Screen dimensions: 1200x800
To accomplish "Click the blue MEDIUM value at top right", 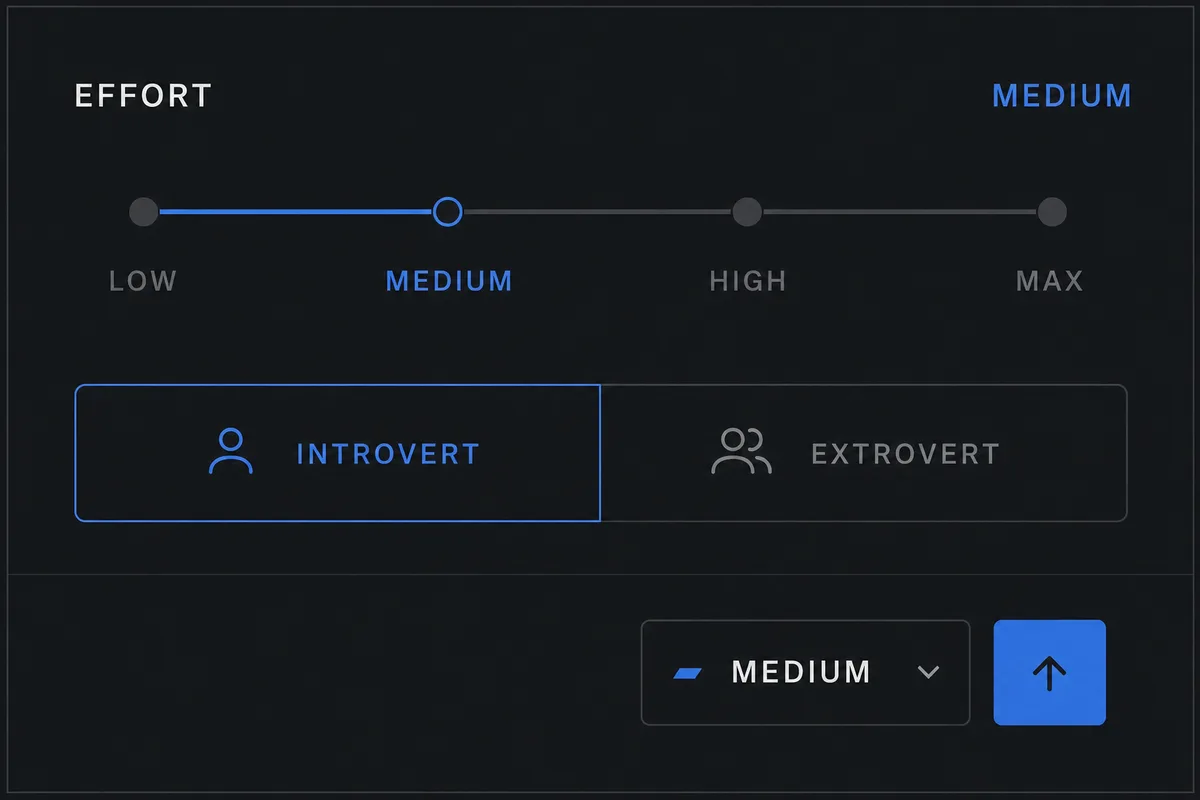I will point(1062,96).
